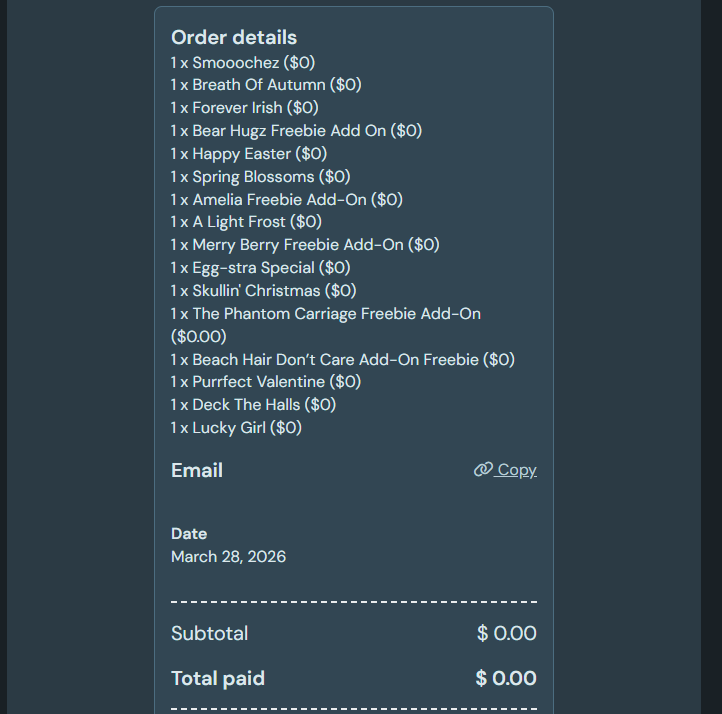The height and width of the screenshot is (714, 722).
Task: Select Amelia Freebie Add-On entry
Action: click(286, 200)
